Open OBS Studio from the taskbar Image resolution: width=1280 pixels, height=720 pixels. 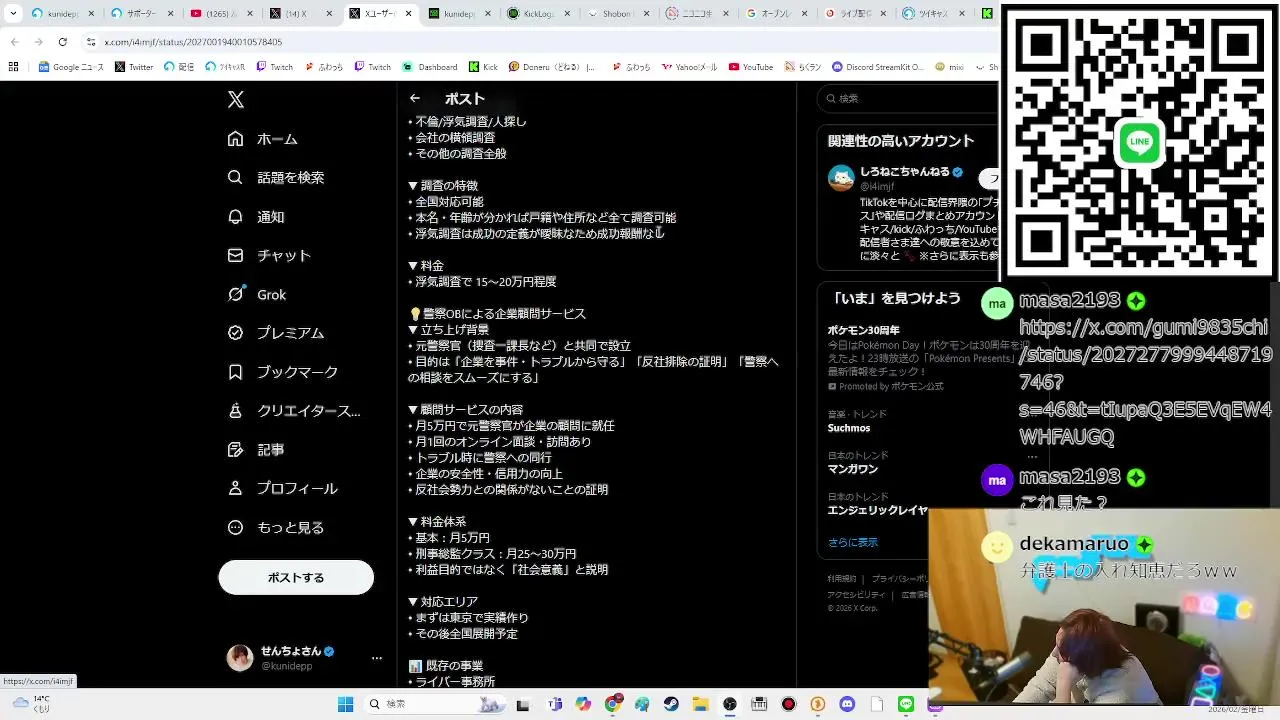coord(730,704)
